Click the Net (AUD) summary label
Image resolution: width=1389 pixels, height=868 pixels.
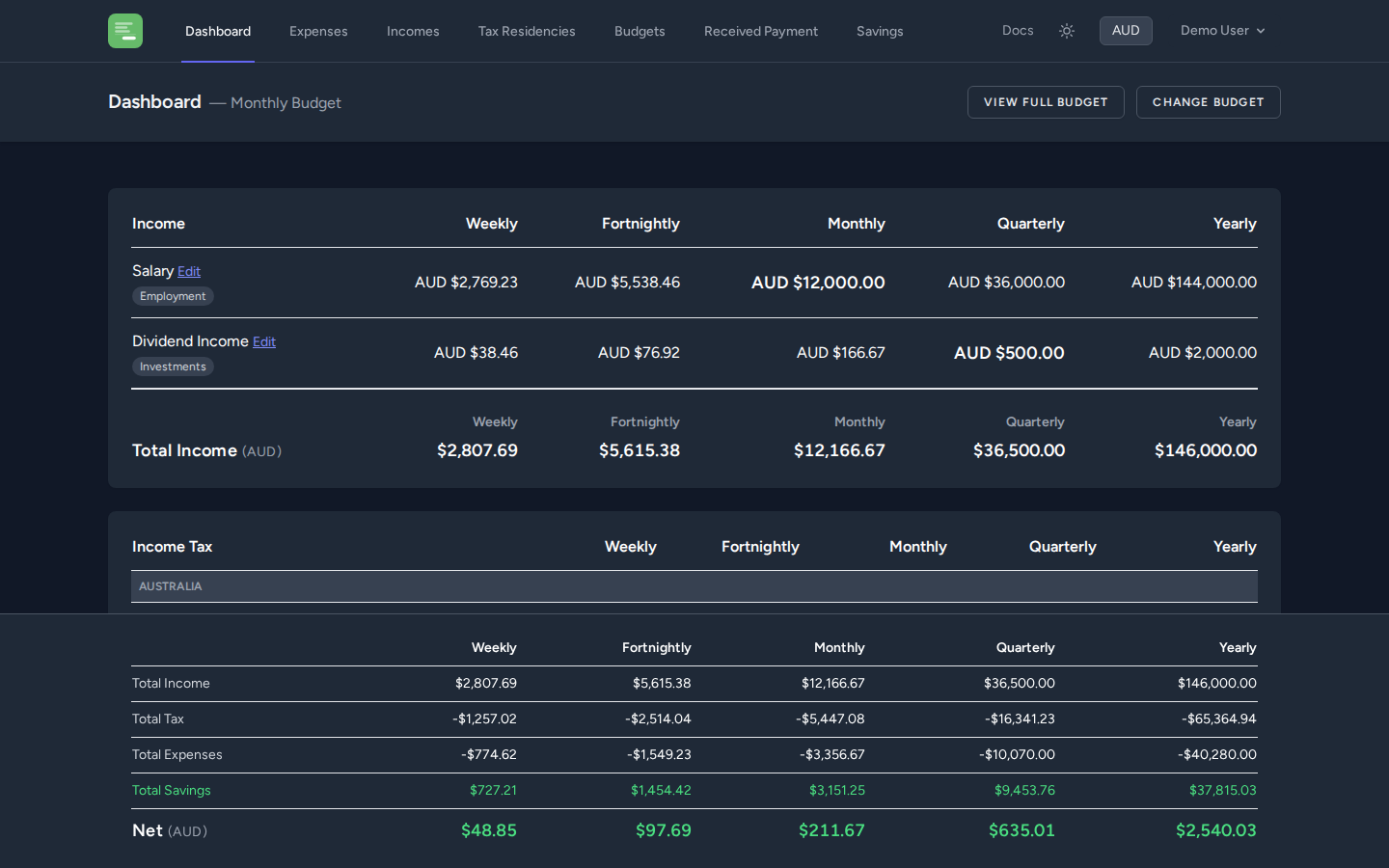pos(170,830)
